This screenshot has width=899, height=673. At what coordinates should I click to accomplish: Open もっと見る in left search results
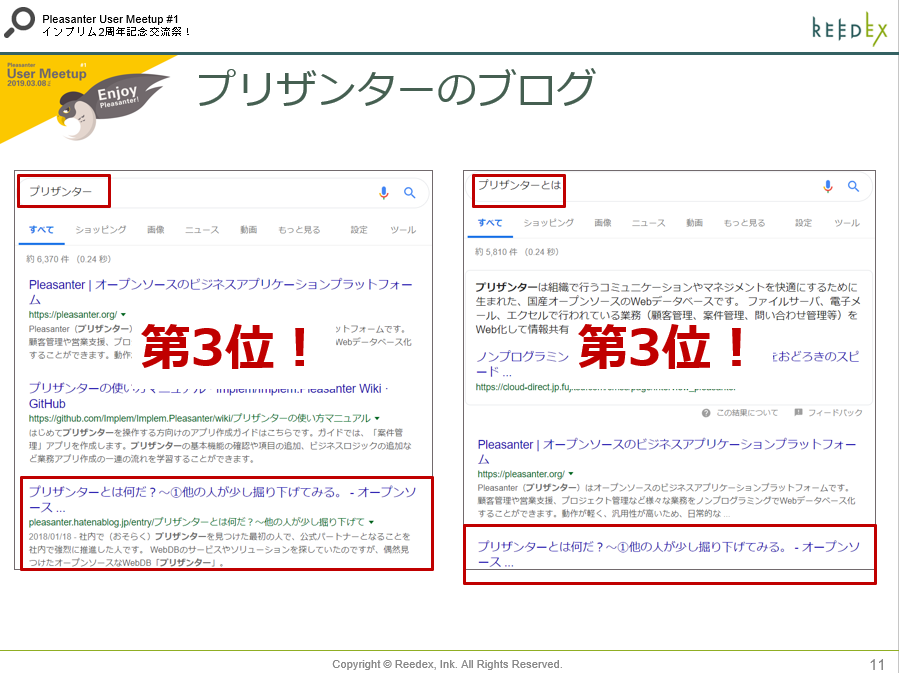coord(299,230)
